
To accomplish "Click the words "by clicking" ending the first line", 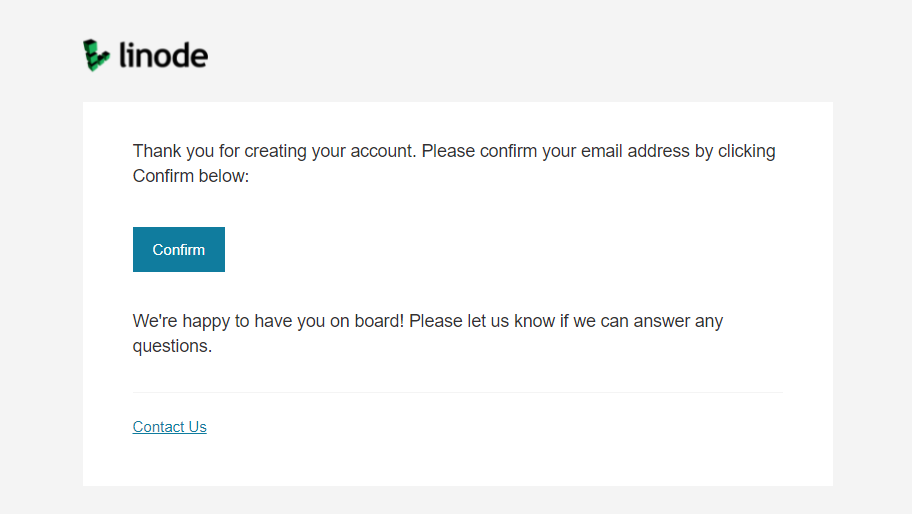I will click(735, 151).
